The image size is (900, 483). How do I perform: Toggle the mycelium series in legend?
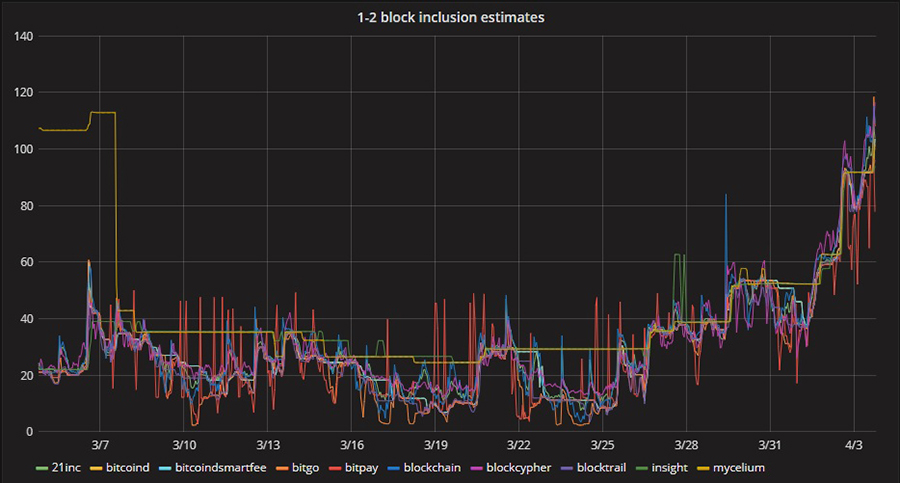click(x=731, y=467)
